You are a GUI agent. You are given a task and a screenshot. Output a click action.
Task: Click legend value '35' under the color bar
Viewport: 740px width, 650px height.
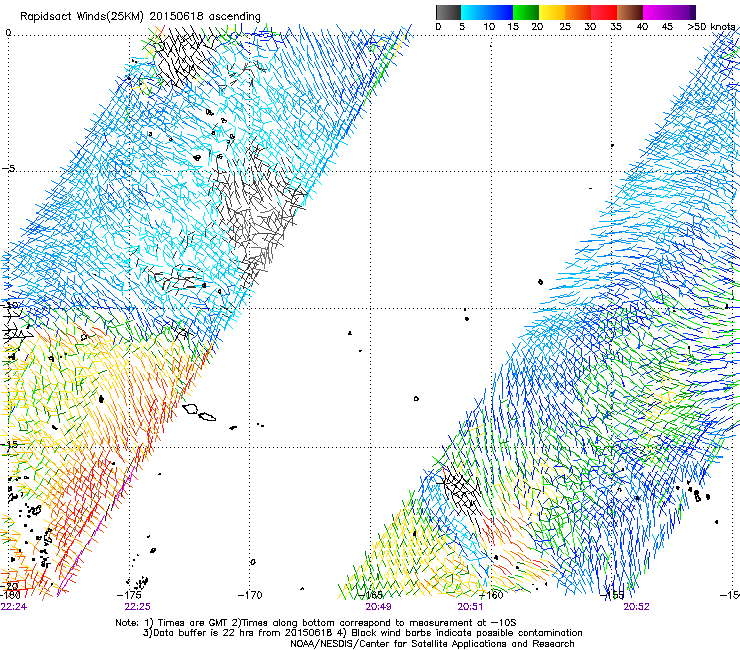tap(616, 27)
